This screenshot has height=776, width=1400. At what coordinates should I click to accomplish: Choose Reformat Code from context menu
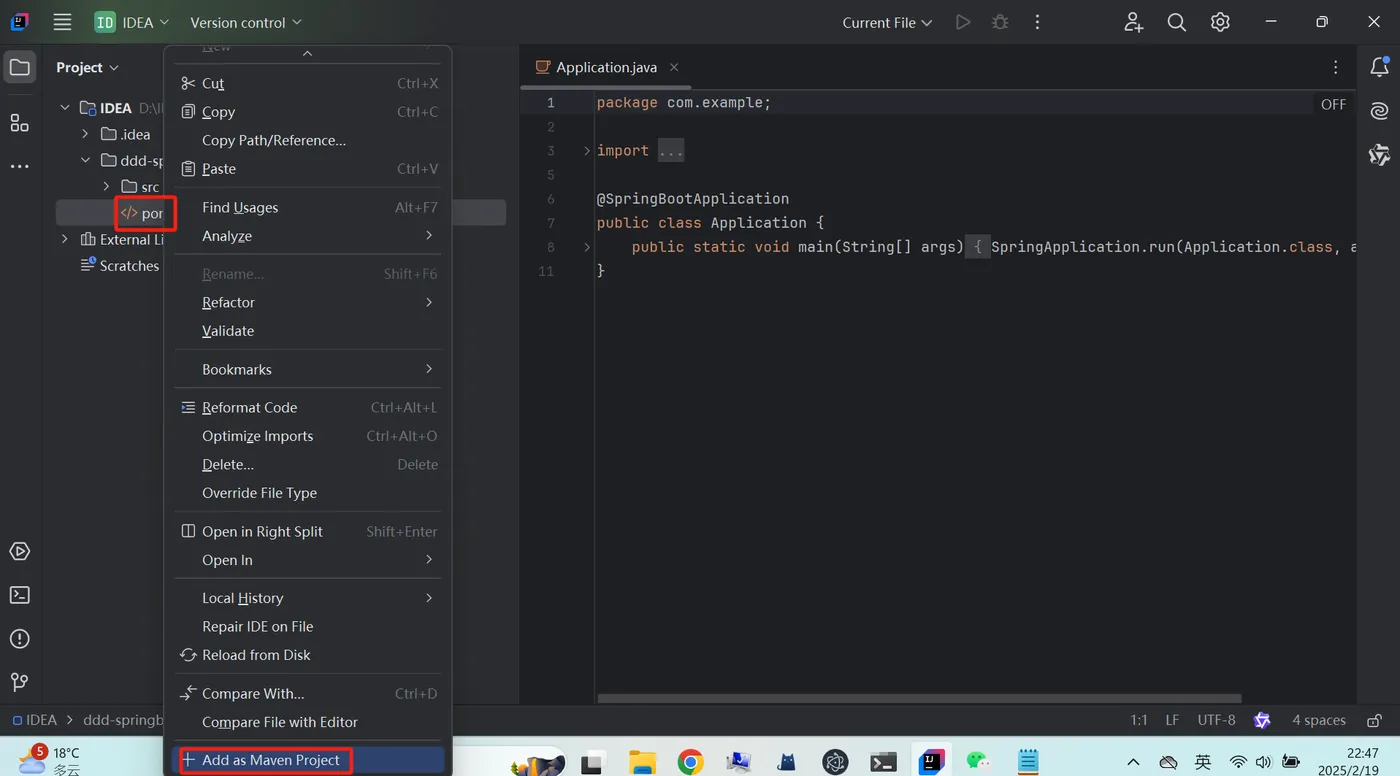pos(249,408)
